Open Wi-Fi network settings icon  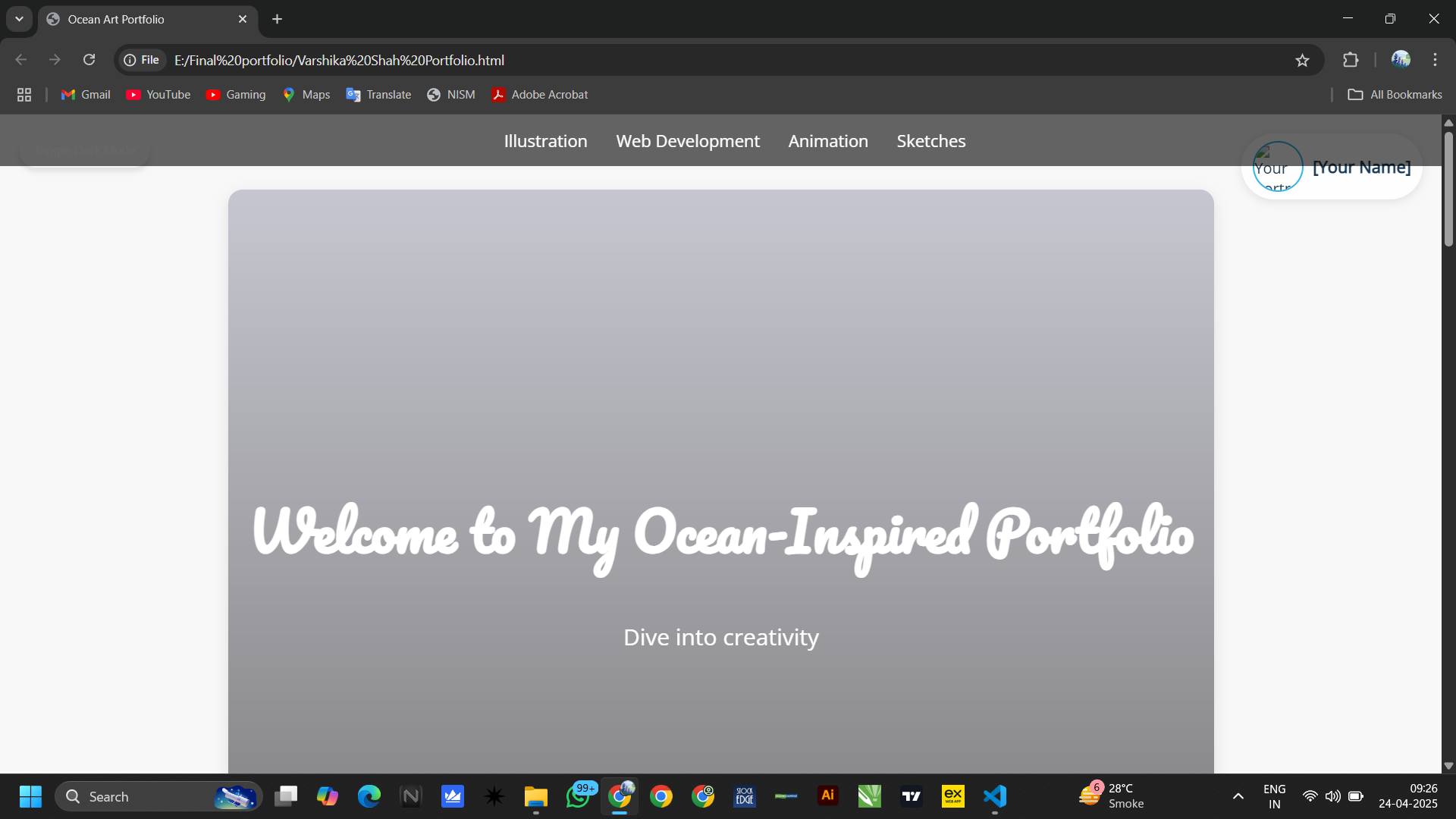(x=1310, y=796)
